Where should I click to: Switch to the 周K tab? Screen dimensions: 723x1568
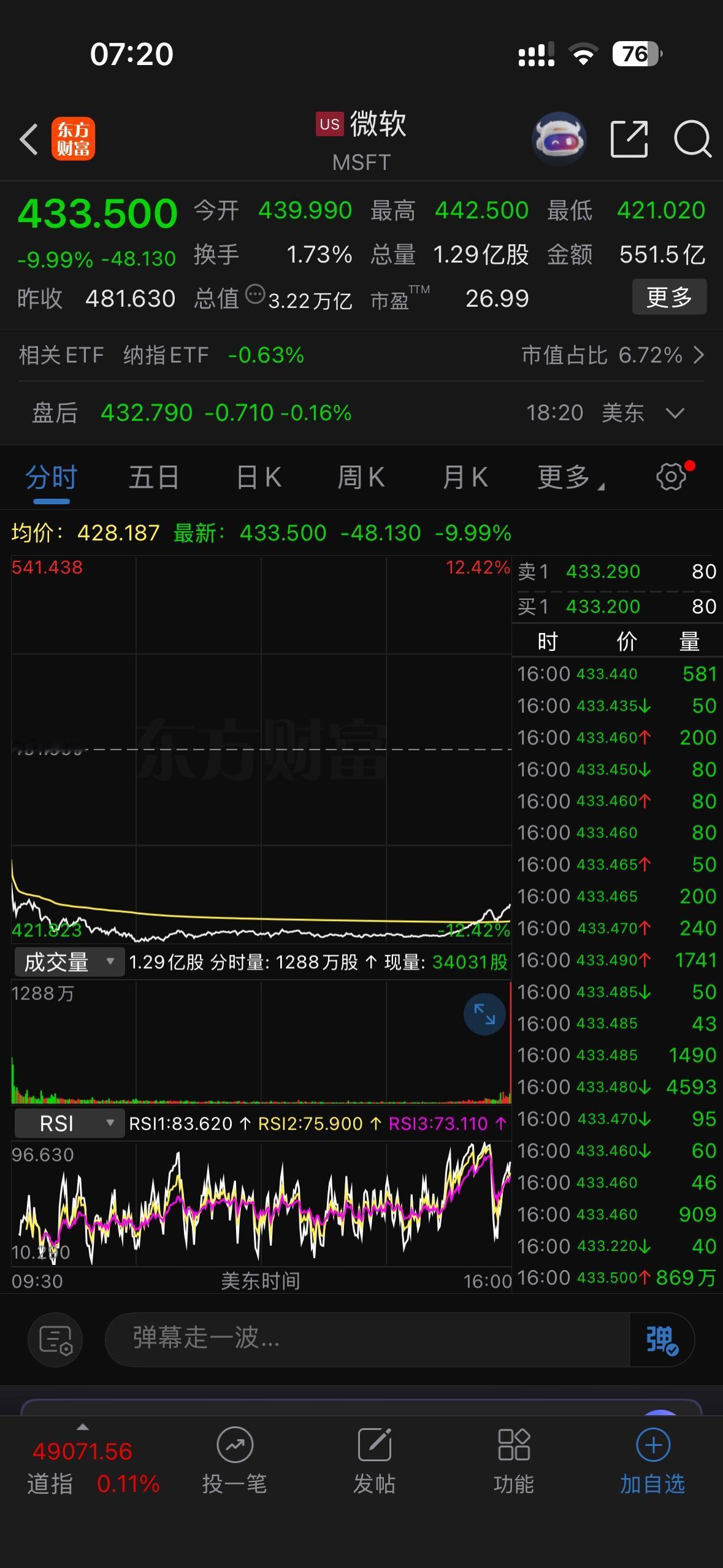[361, 477]
